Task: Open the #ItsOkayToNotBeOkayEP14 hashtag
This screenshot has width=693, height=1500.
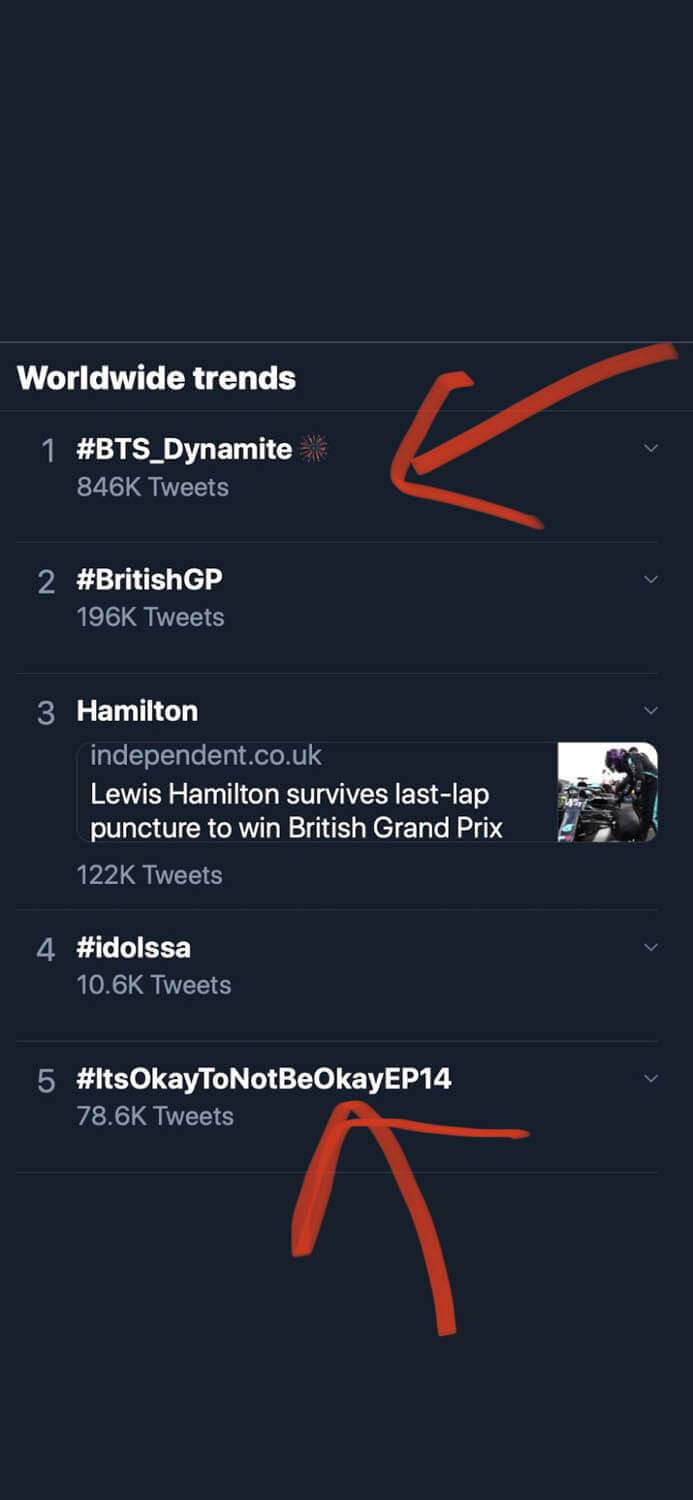Action: coord(264,1078)
